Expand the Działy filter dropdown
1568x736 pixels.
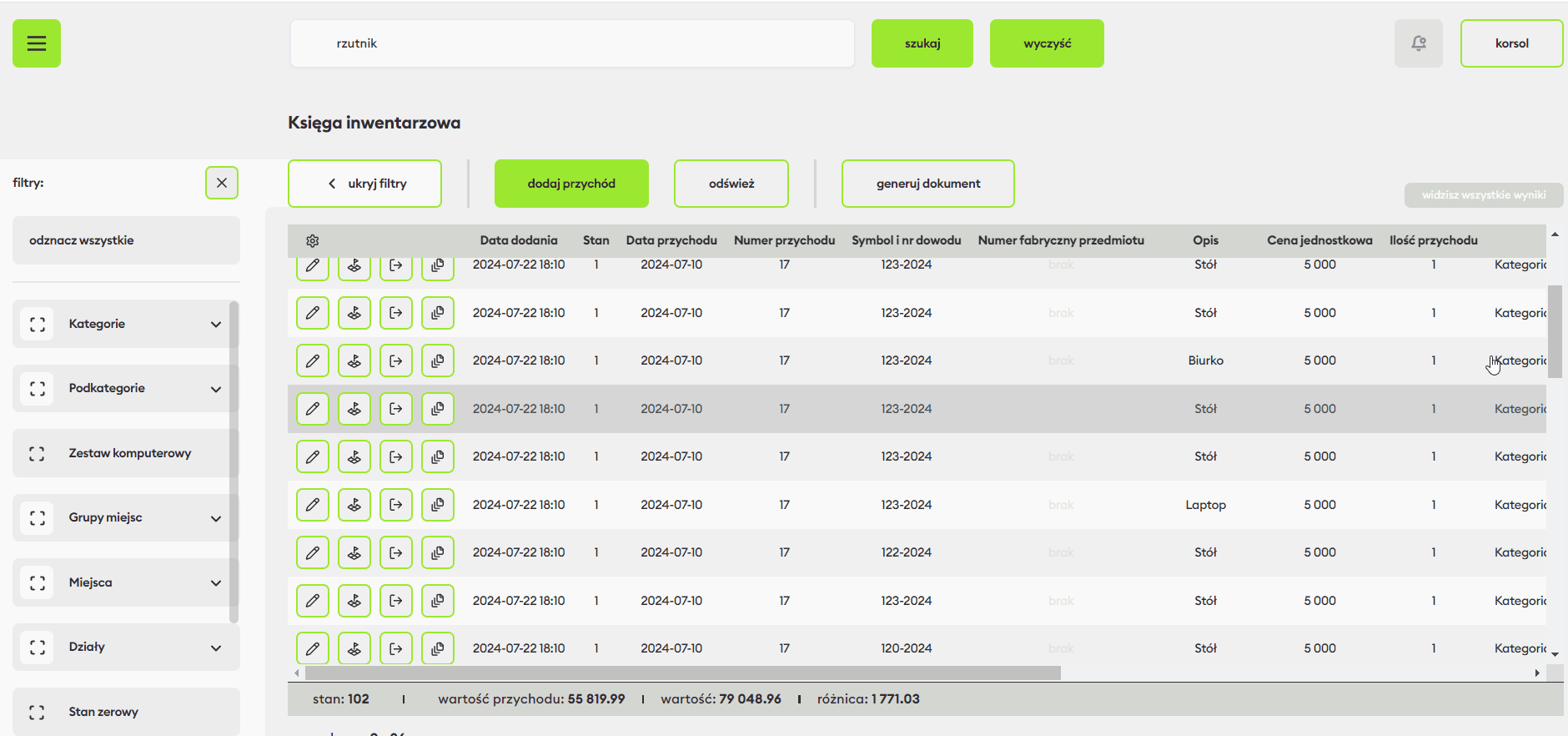[x=216, y=648]
